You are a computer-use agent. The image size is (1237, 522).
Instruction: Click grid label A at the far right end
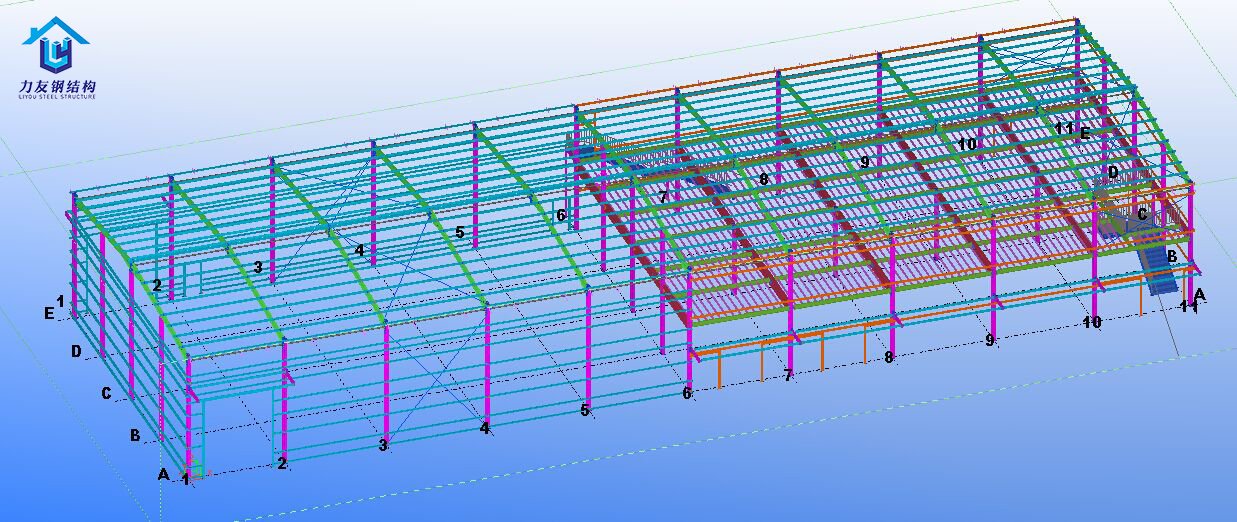pos(1200,294)
